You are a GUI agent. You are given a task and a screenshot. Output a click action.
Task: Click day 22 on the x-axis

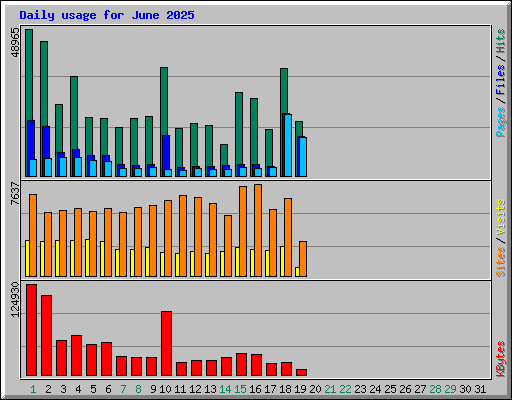pyautogui.click(x=345, y=389)
